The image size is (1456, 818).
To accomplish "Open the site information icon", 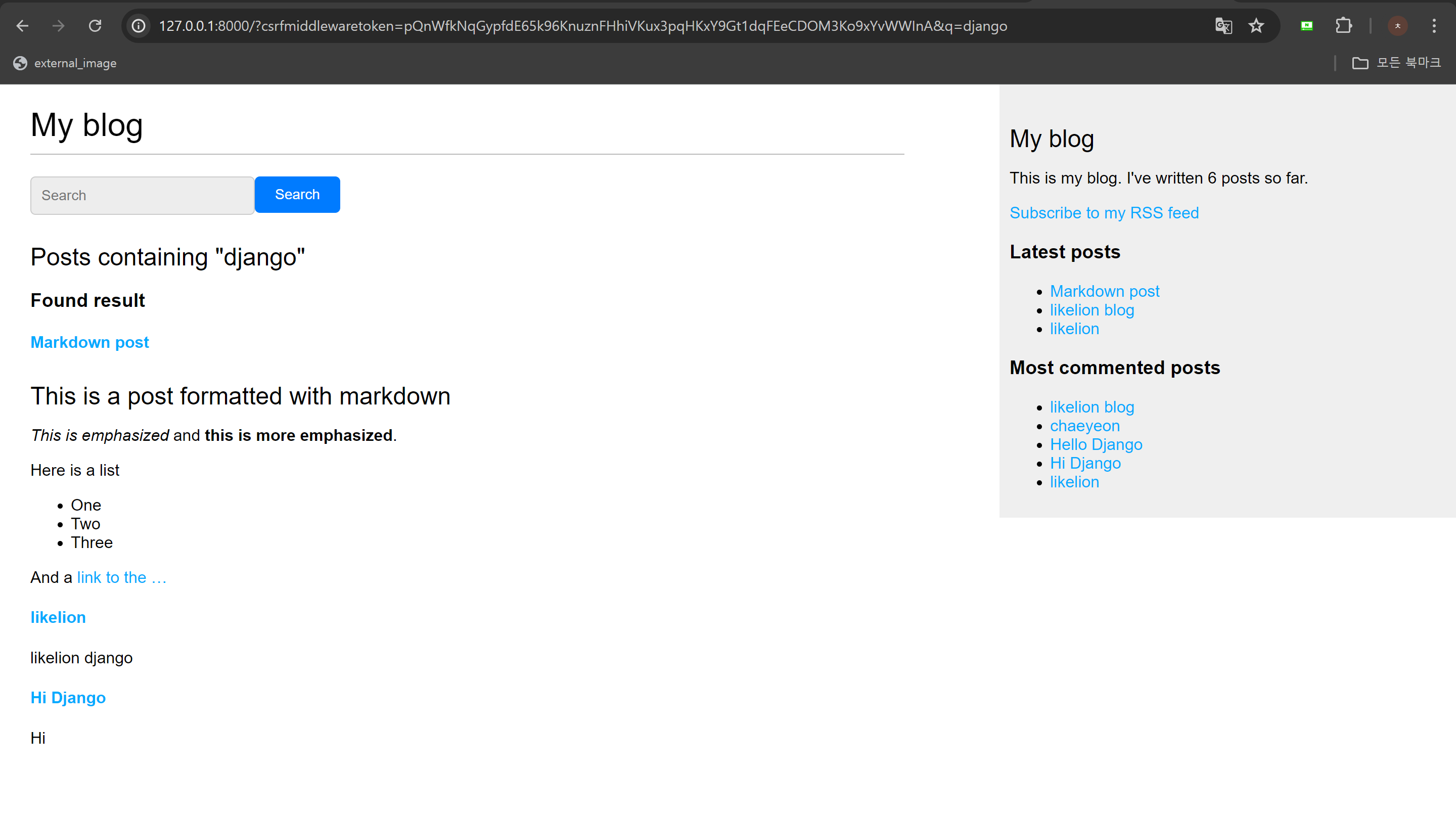I will pos(139,26).
